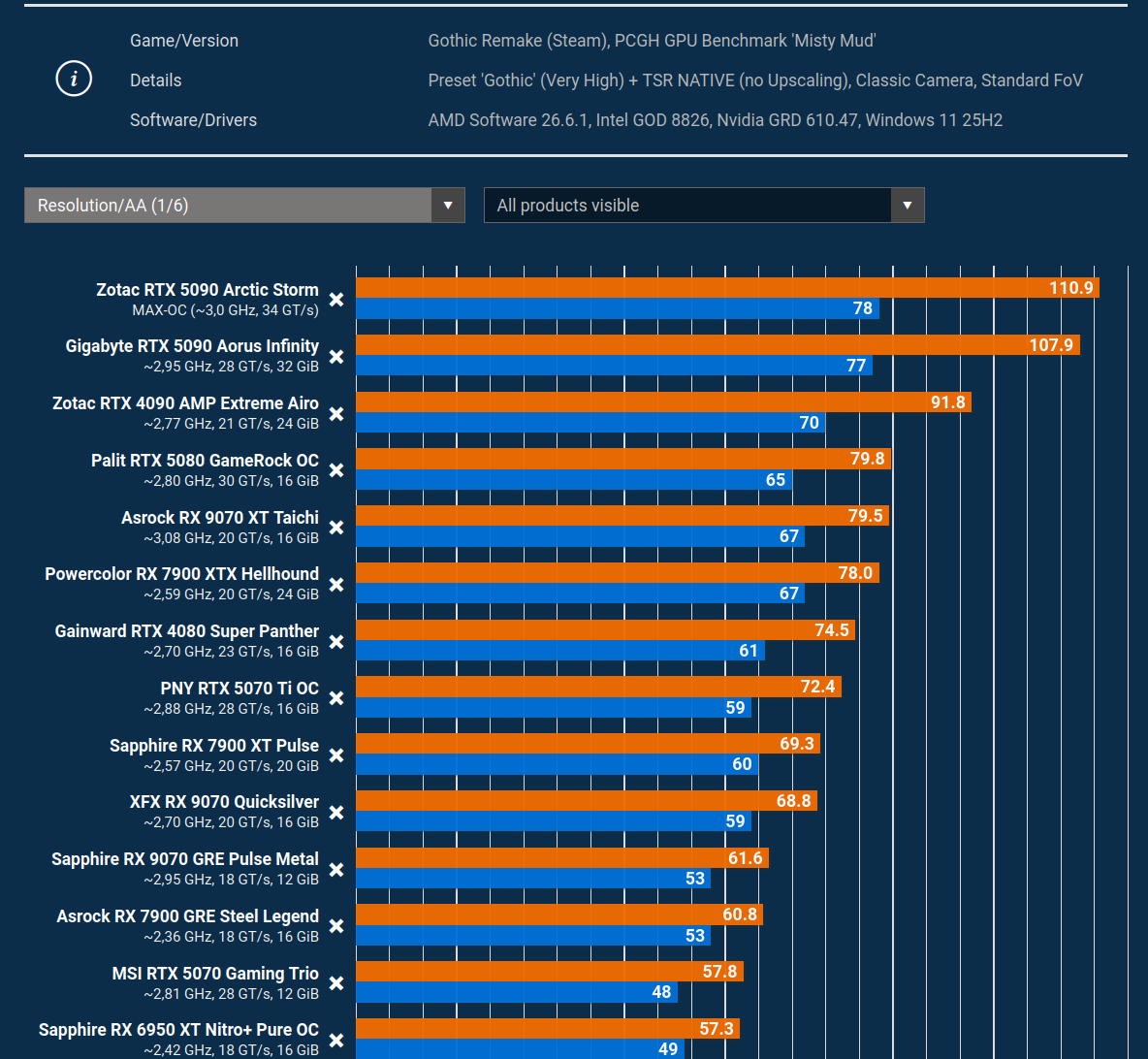Click the Asrock RX 7900 GRE Steel Legend label
1148x1059 pixels.
coord(188,916)
